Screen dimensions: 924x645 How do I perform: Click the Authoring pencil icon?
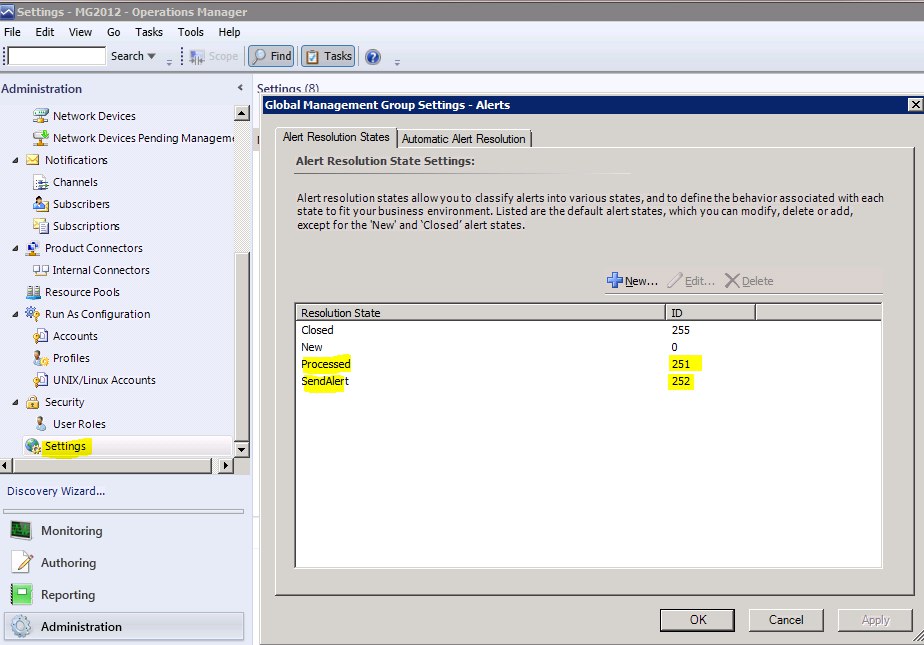22,563
